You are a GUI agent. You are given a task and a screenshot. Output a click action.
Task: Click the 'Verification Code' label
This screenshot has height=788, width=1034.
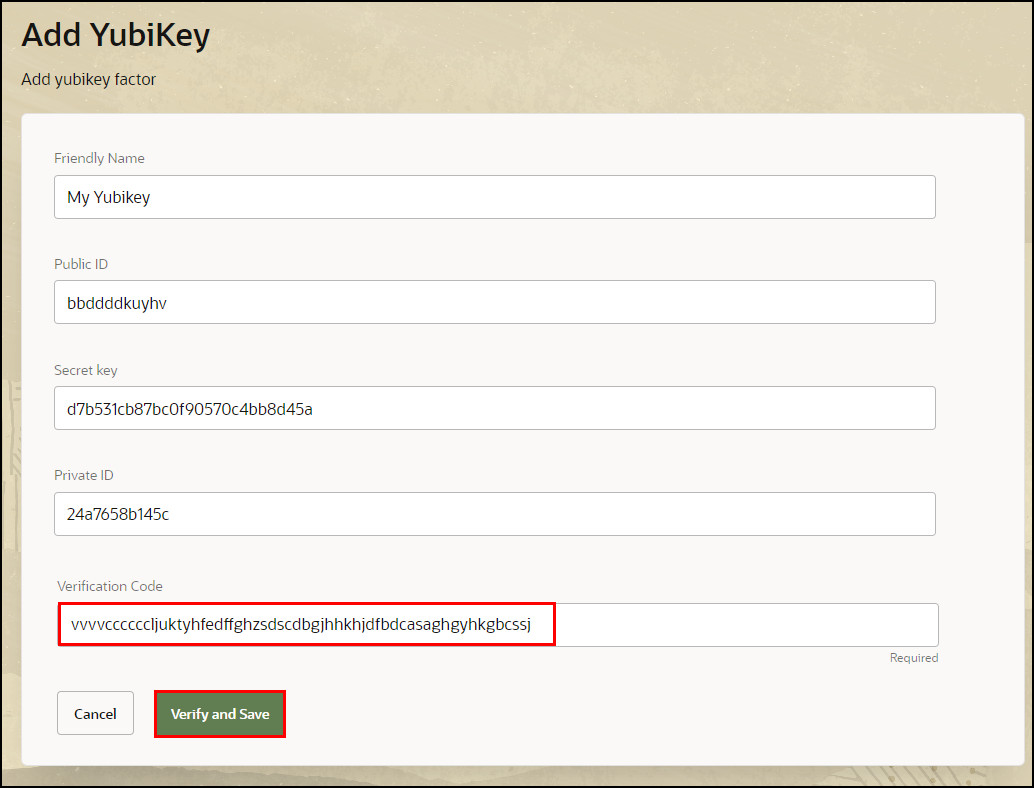point(110,586)
